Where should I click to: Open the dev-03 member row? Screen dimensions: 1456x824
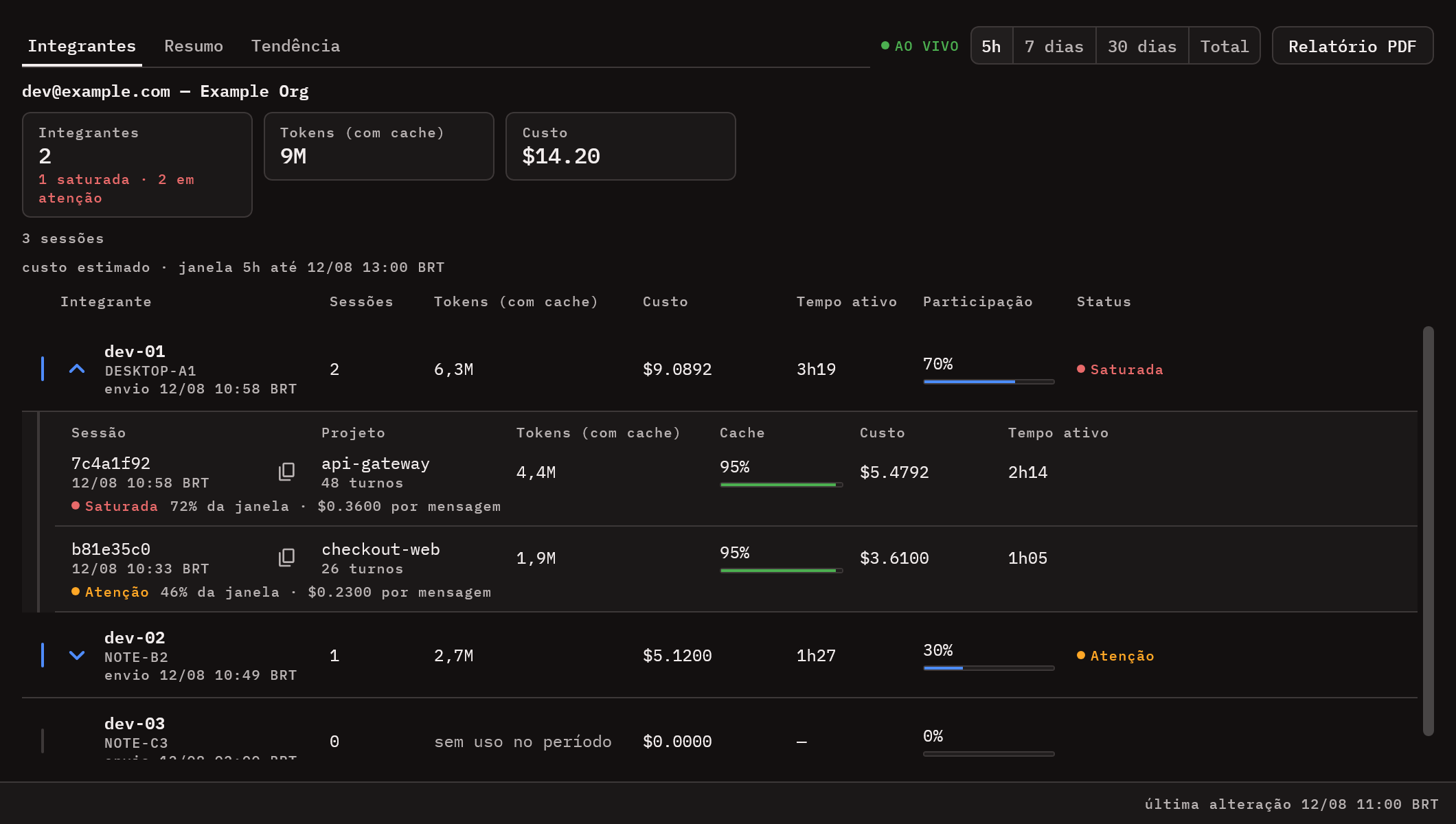pos(720,741)
